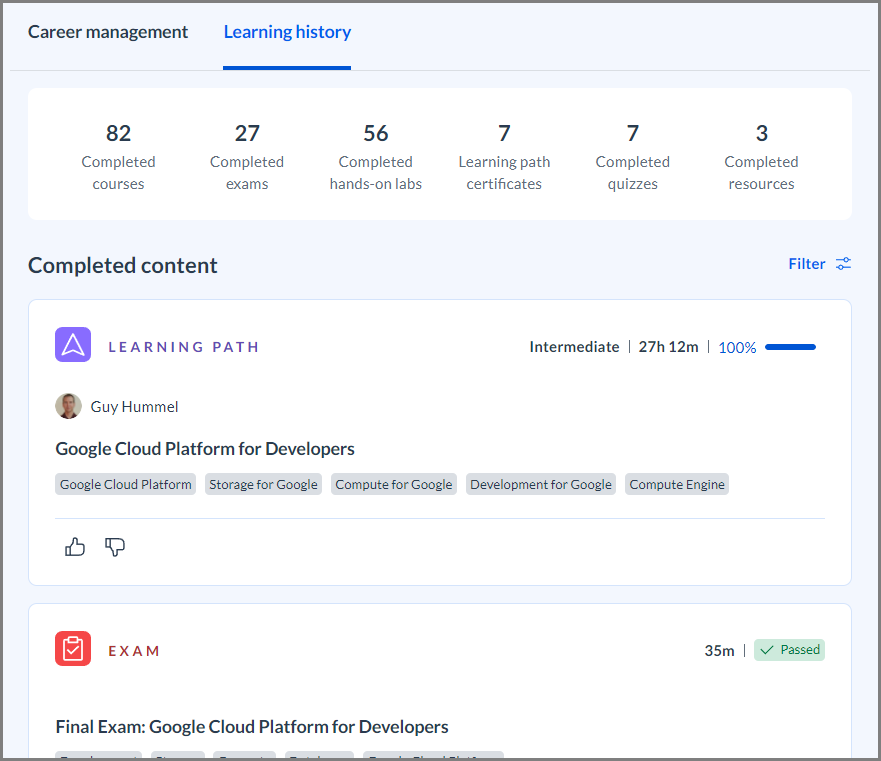
Task: Select the Compute for Google tag
Action: (x=393, y=484)
